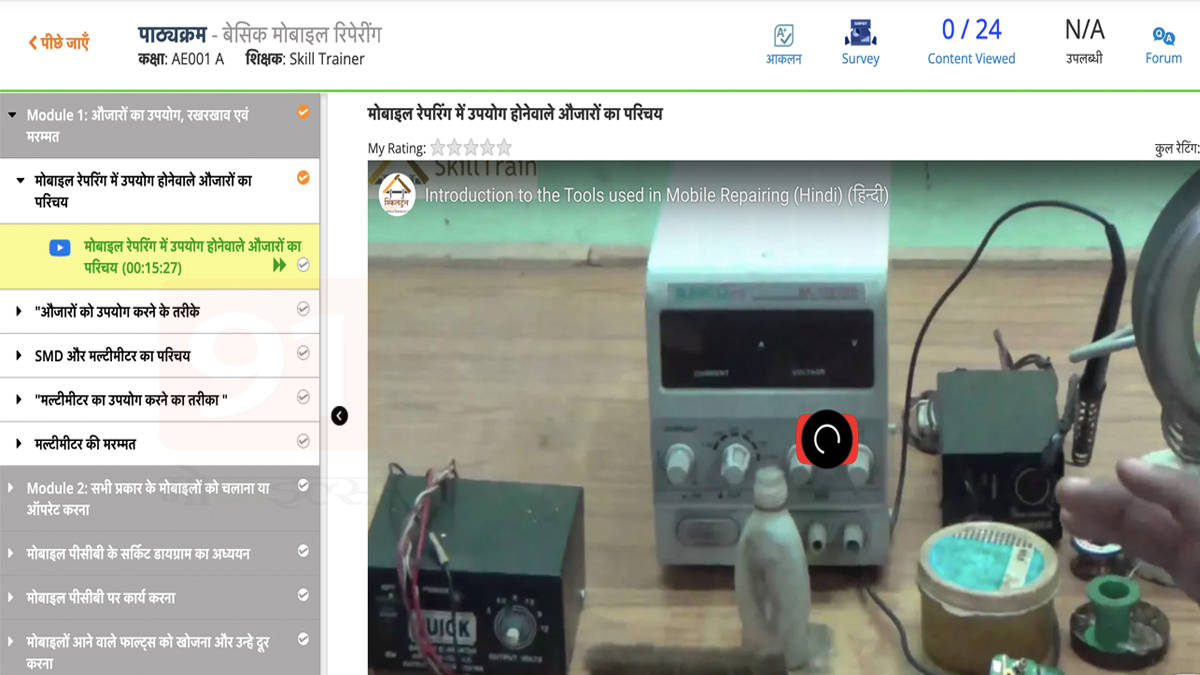Open the Forum discussion icon

coord(1163,42)
